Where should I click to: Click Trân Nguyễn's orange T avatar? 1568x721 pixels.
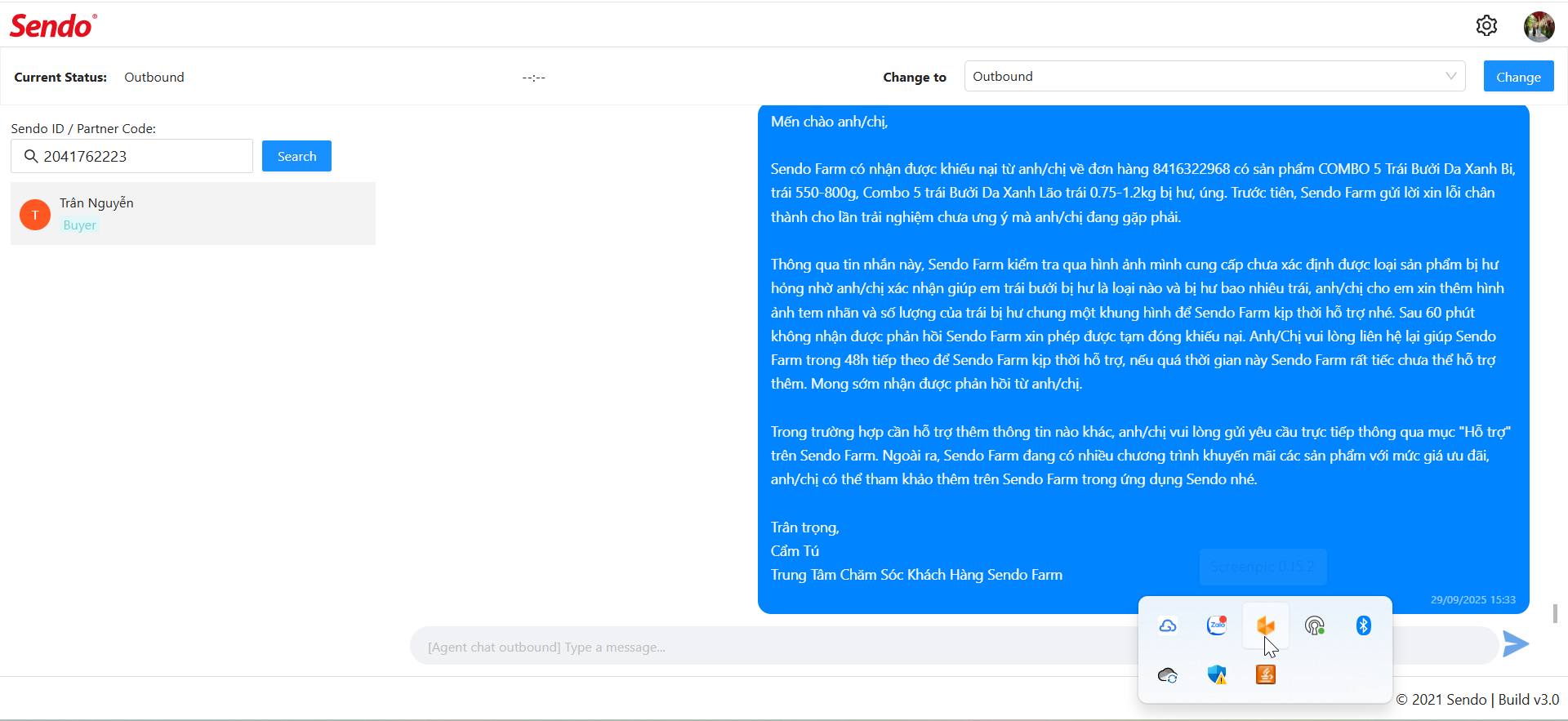click(35, 215)
